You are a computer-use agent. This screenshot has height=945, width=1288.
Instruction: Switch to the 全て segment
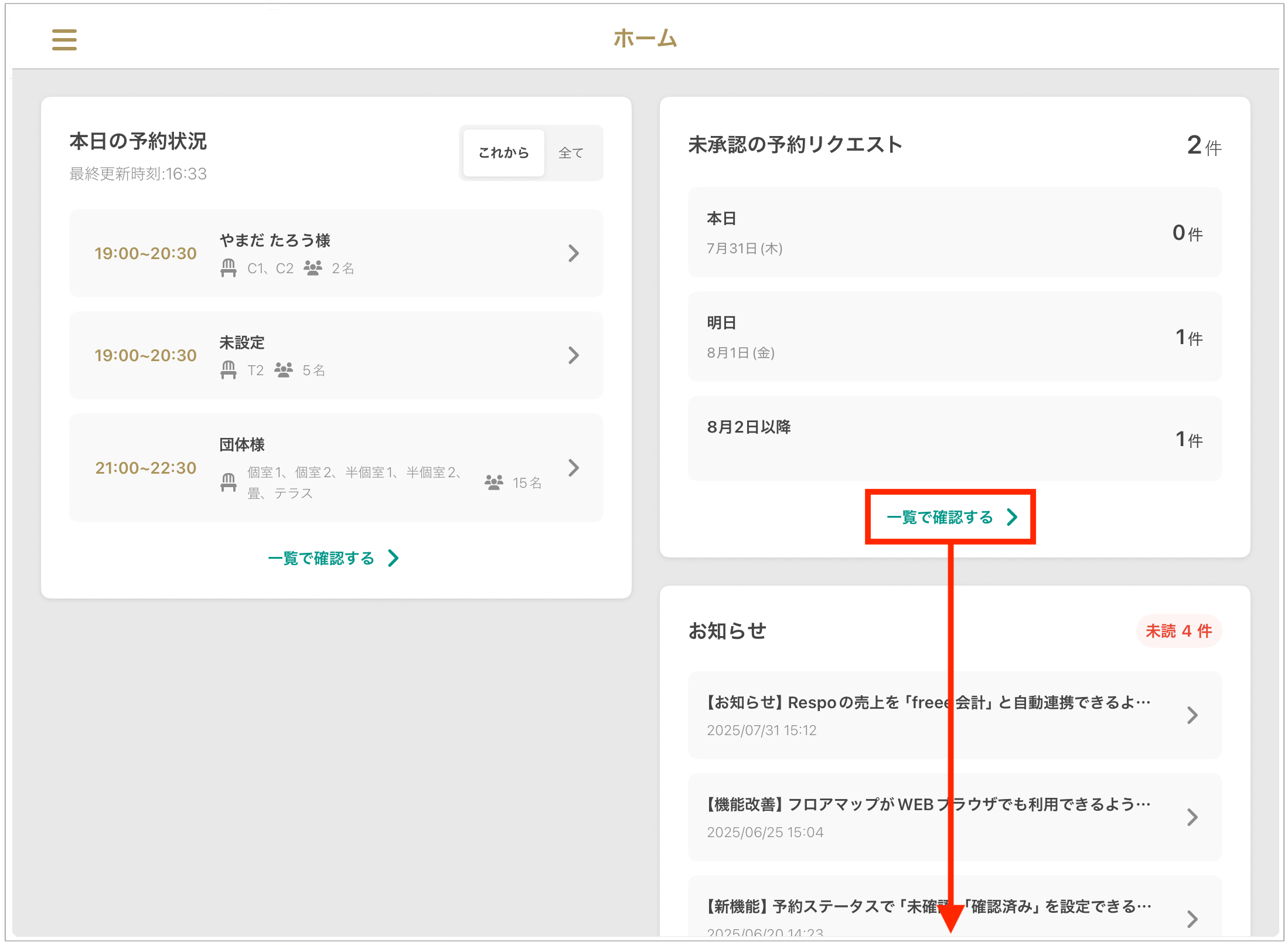(x=571, y=153)
